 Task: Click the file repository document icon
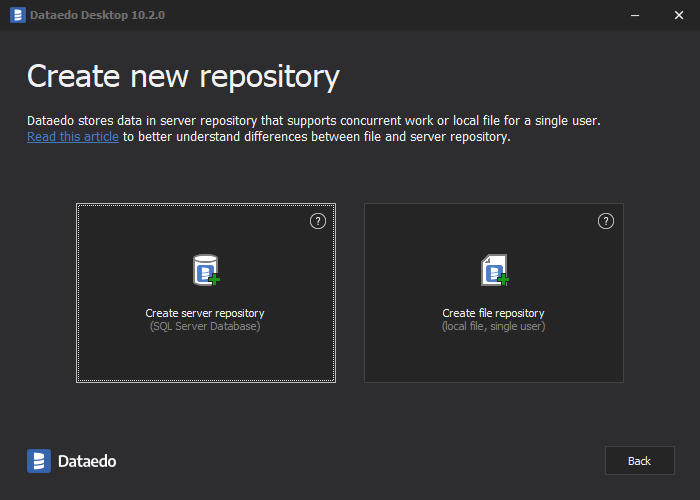coord(495,270)
